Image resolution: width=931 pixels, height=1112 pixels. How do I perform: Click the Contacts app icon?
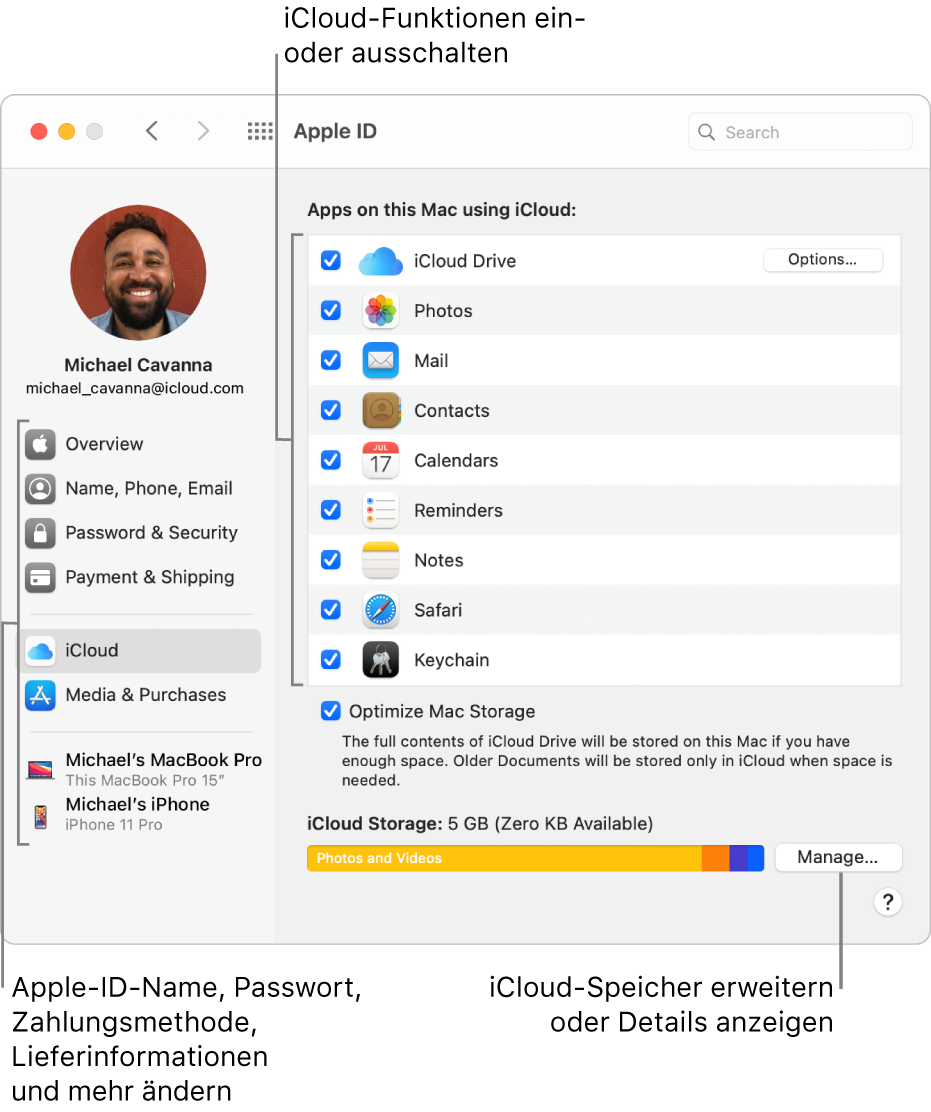point(381,410)
